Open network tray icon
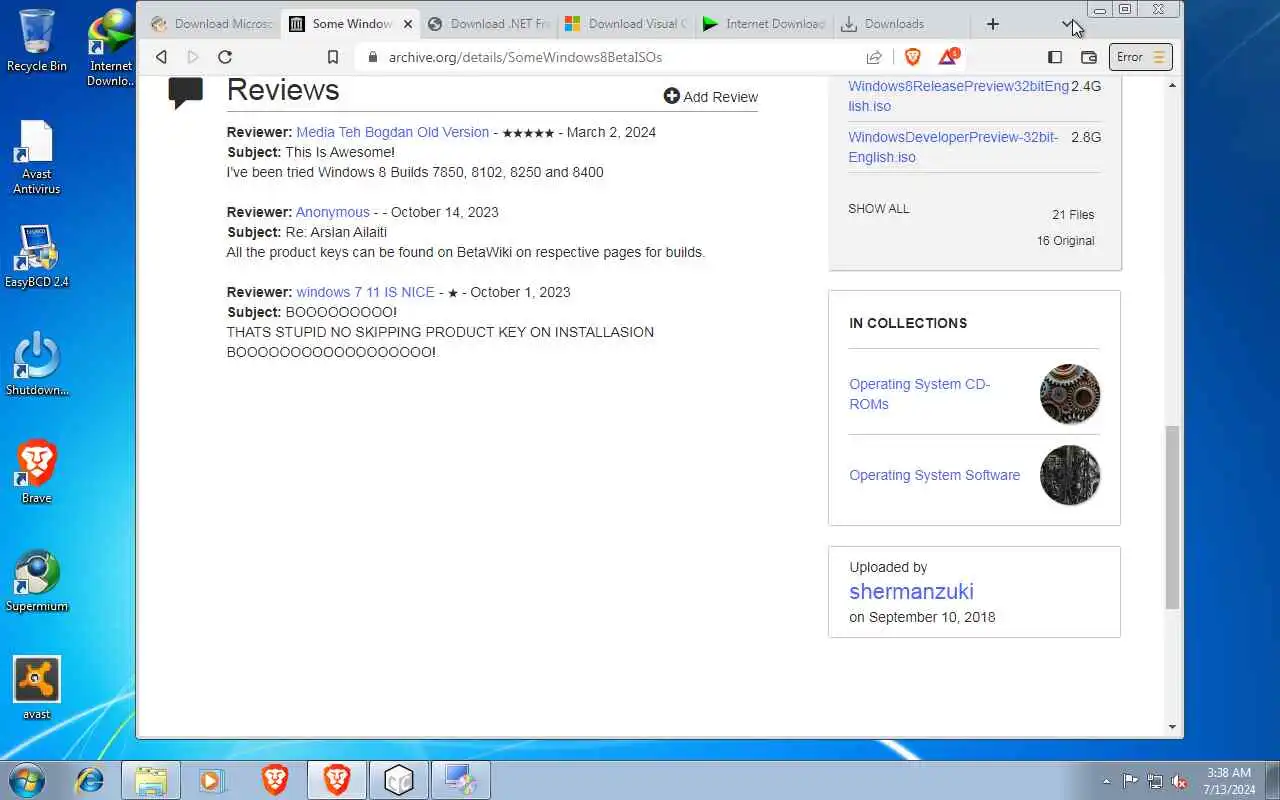This screenshot has width=1280, height=800. [1155, 781]
